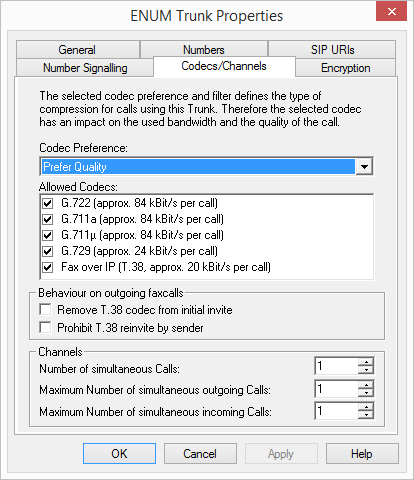414x480 pixels.
Task: Decrease Maximum simultaneous outgoing Calls down arrow
Action: pos(366,393)
